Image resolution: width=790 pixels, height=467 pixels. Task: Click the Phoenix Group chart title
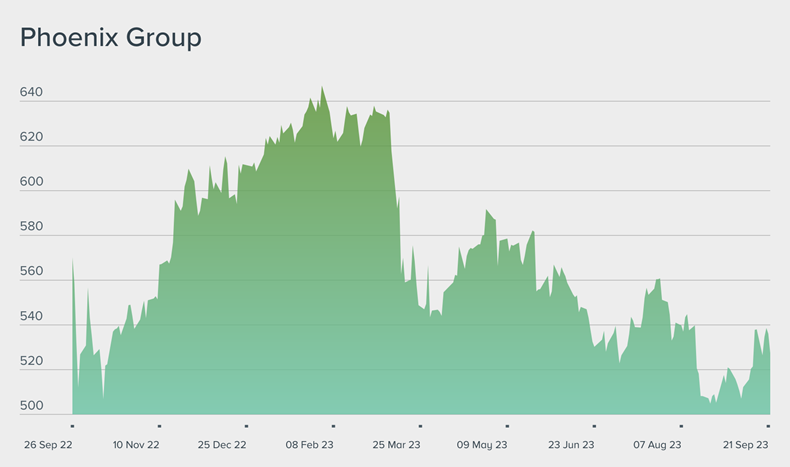[x=111, y=38]
